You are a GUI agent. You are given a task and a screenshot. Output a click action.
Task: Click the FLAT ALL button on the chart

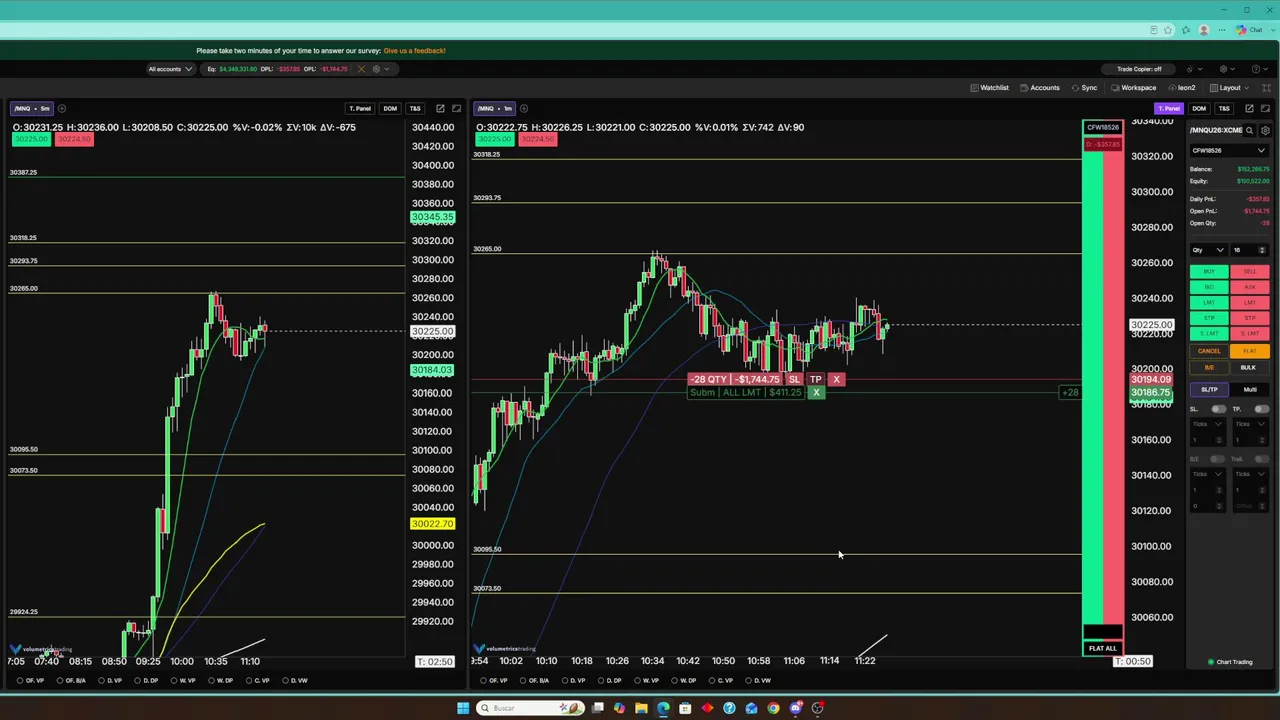click(1103, 648)
